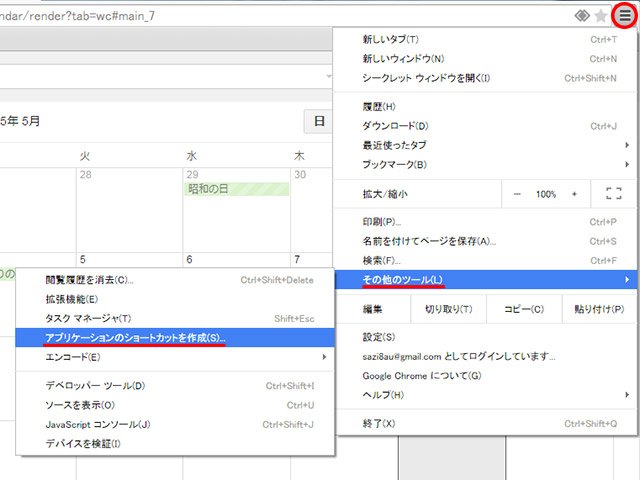640x480 pixels.
Task: Open シークレット ウィンドウ from the menu
Action: coord(426,78)
